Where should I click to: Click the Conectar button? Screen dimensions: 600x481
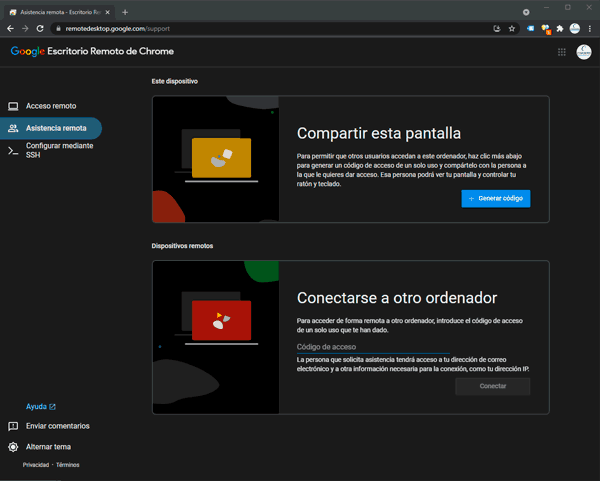click(x=492, y=386)
